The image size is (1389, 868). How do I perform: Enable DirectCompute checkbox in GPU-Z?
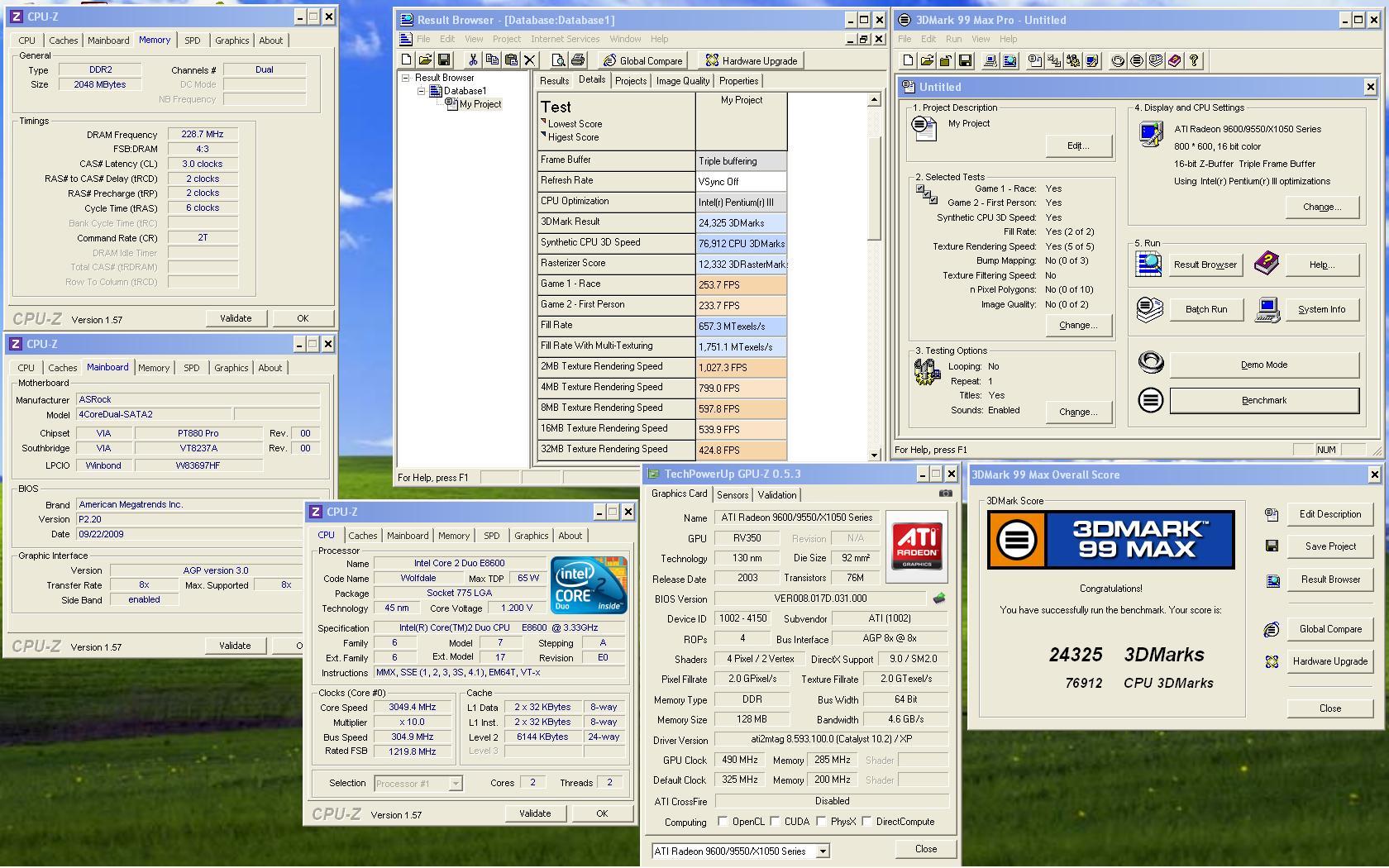click(x=866, y=821)
